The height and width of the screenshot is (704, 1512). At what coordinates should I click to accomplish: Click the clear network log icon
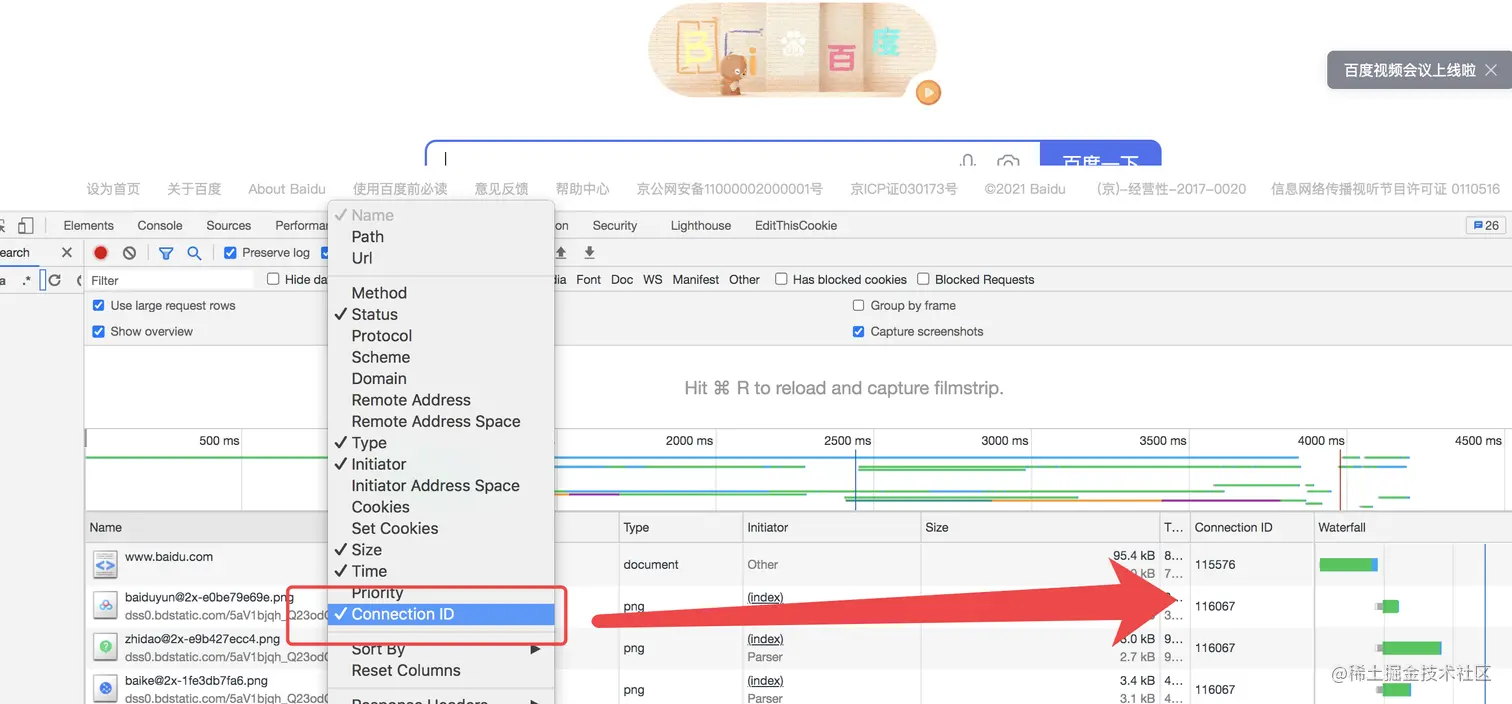129,253
